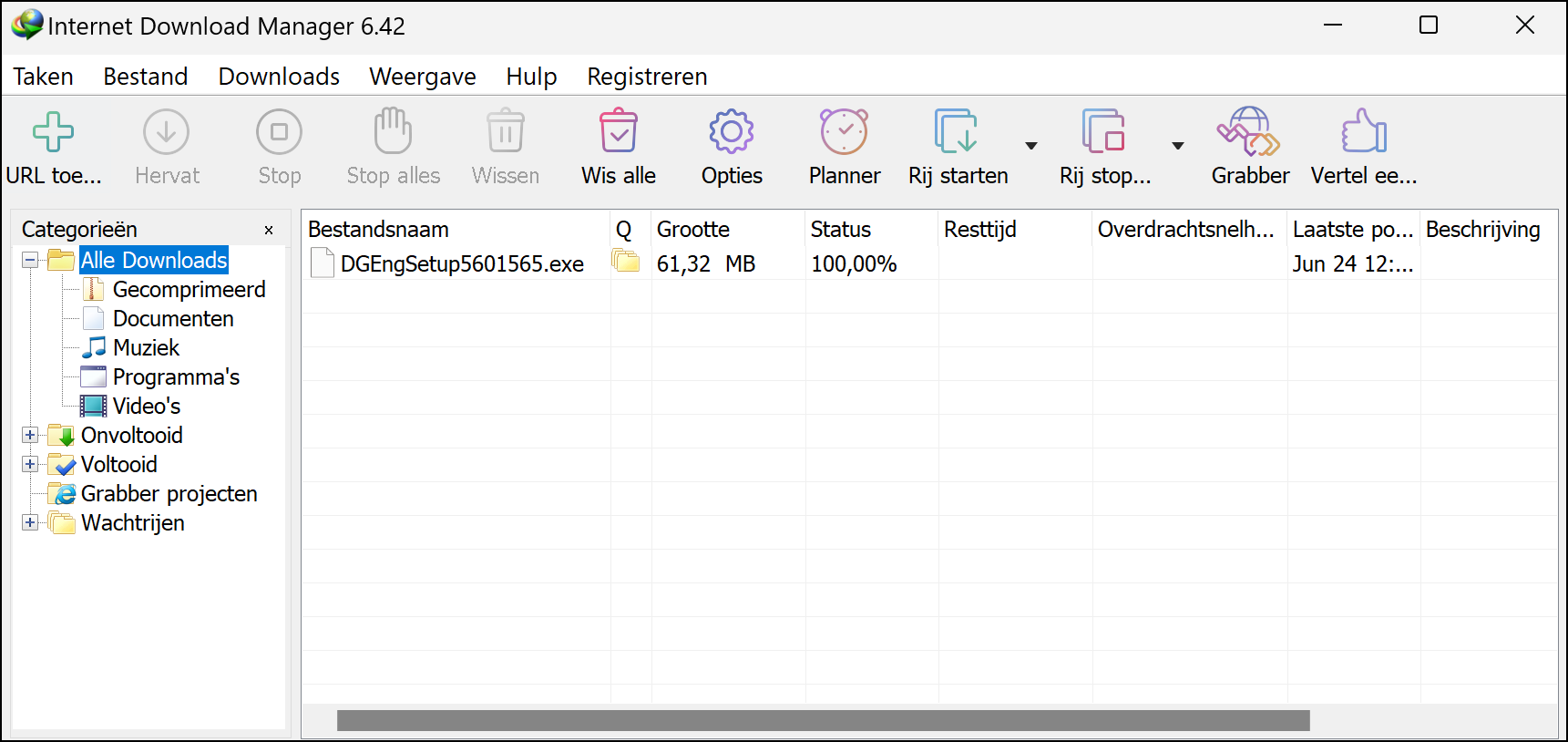Maximize the Internet Download Manager window
Image resolution: width=1568 pixels, height=742 pixels.
[x=1429, y=26]
